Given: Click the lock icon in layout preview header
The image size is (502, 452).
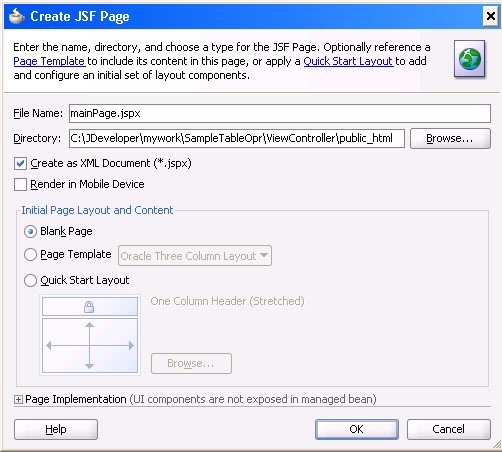Looking at the screenshot, I should point(89,307).
